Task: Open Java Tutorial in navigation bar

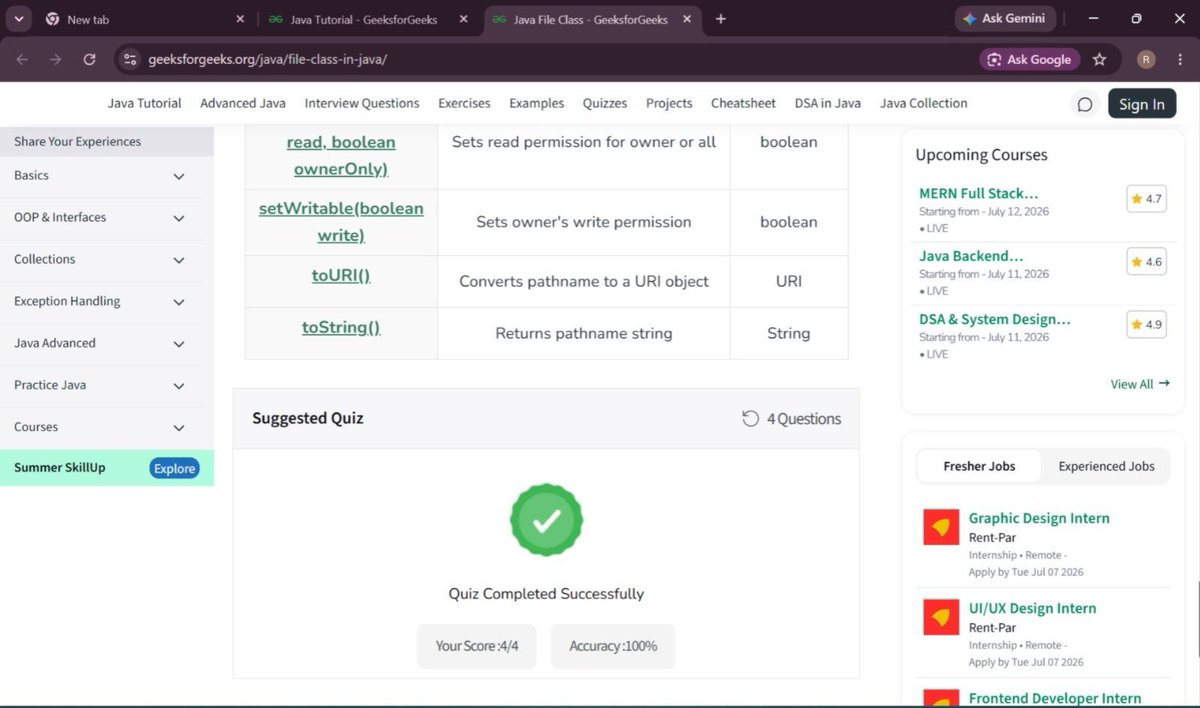Action: point(145,103)
